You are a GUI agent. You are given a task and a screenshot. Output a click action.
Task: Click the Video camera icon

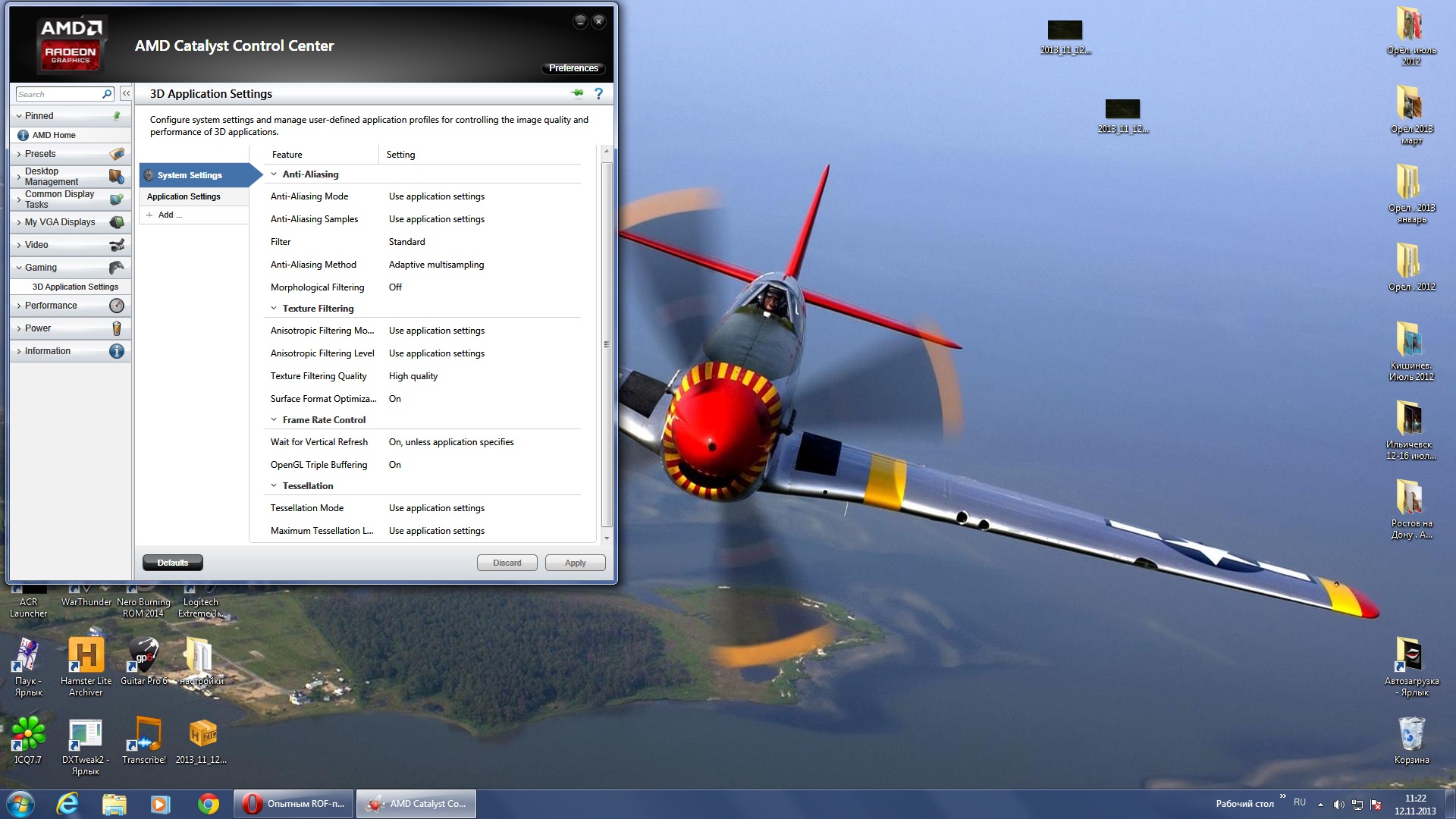tap(116, 245)
